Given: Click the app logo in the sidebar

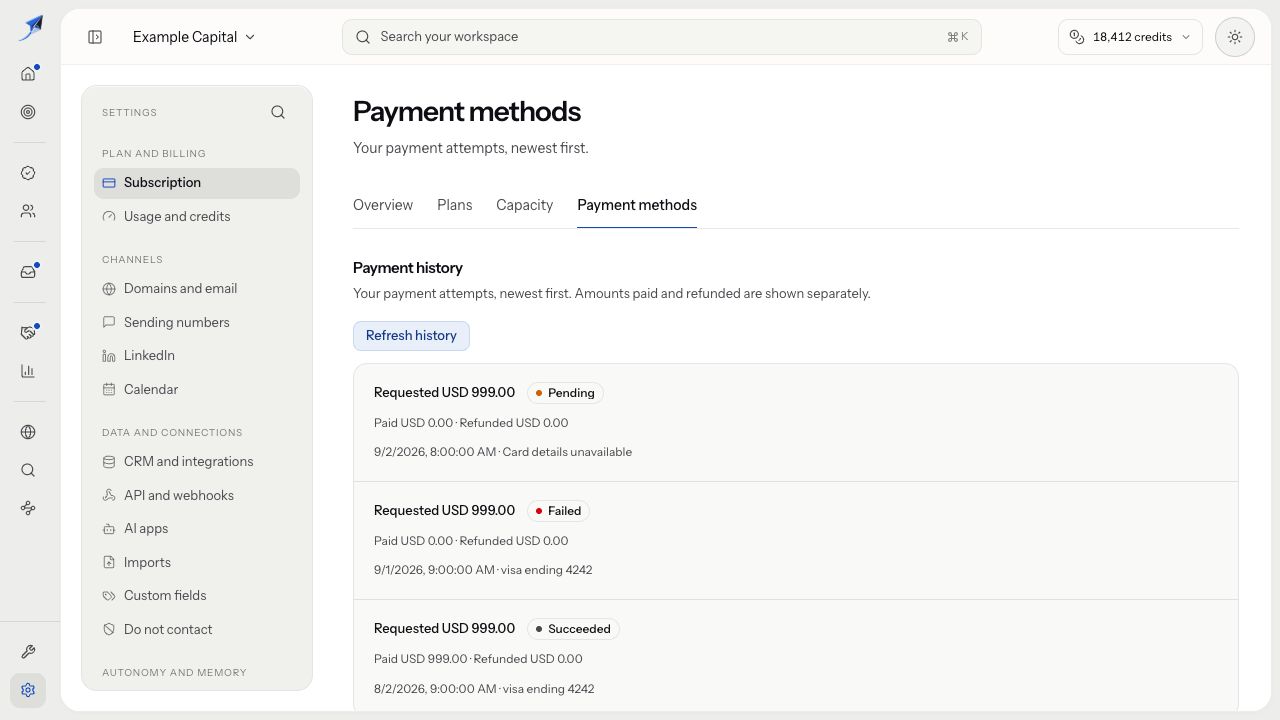Looking at the screenshot, I should tap(30, 28).
